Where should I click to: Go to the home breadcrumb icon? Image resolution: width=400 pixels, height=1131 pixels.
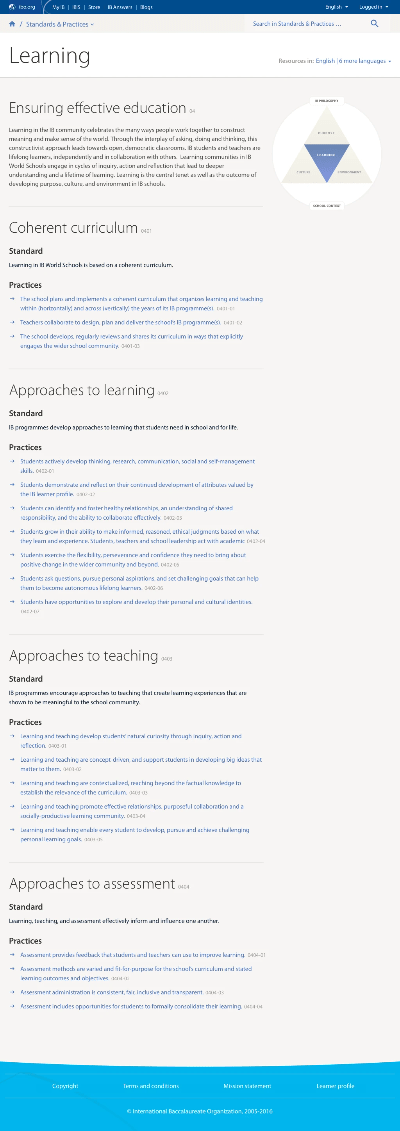12,24
